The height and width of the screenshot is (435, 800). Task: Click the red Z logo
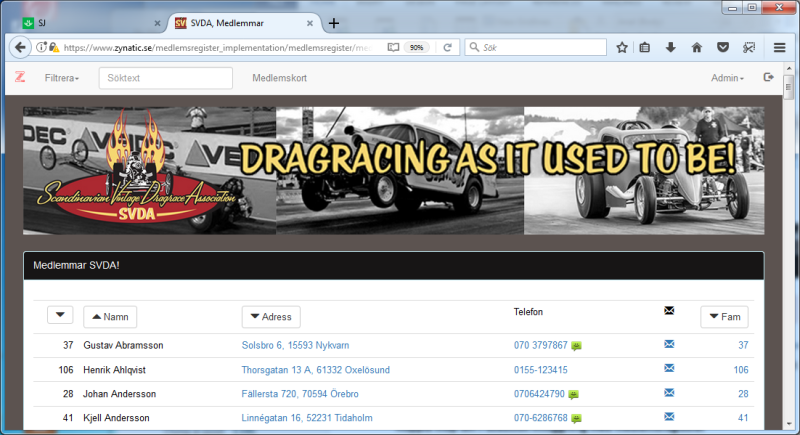click(20, 77)
